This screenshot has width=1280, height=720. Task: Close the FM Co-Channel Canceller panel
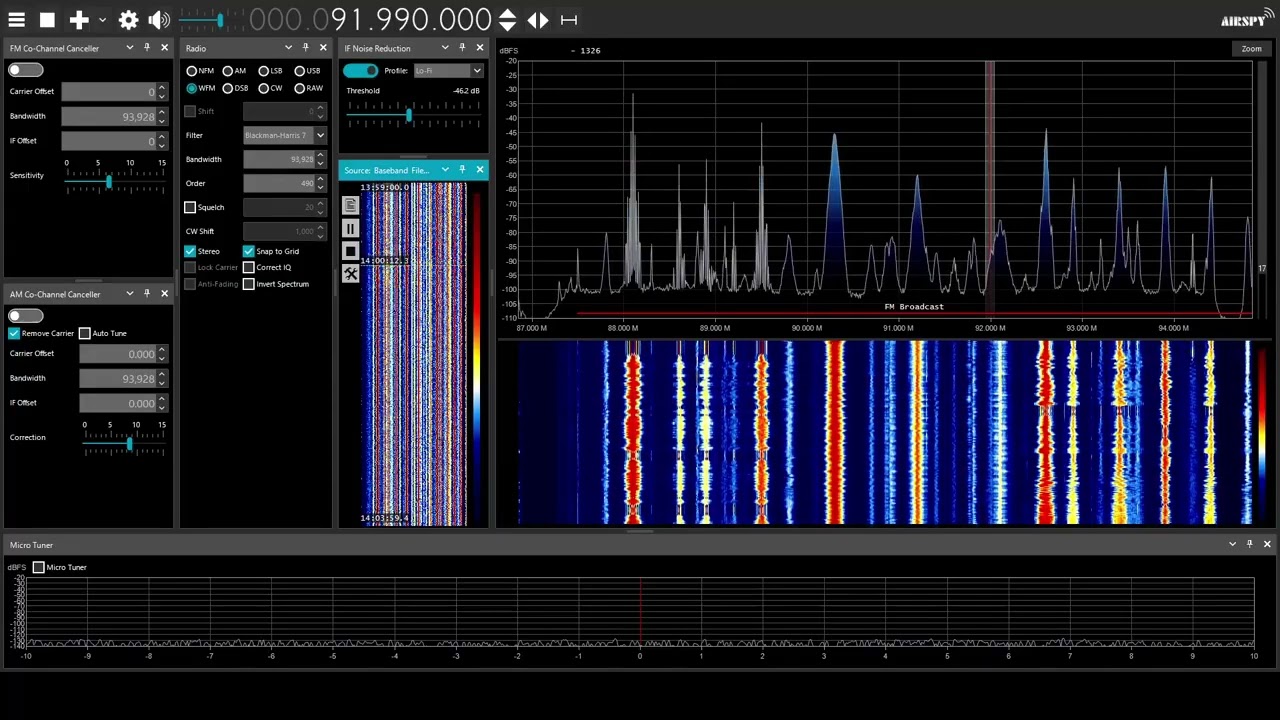(165, 47)
